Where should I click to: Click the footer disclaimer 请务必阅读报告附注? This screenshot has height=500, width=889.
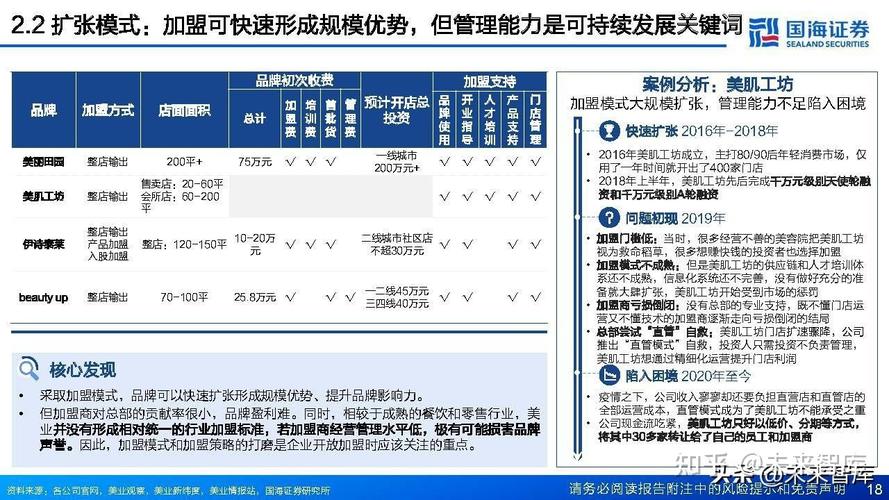[707, 489]
